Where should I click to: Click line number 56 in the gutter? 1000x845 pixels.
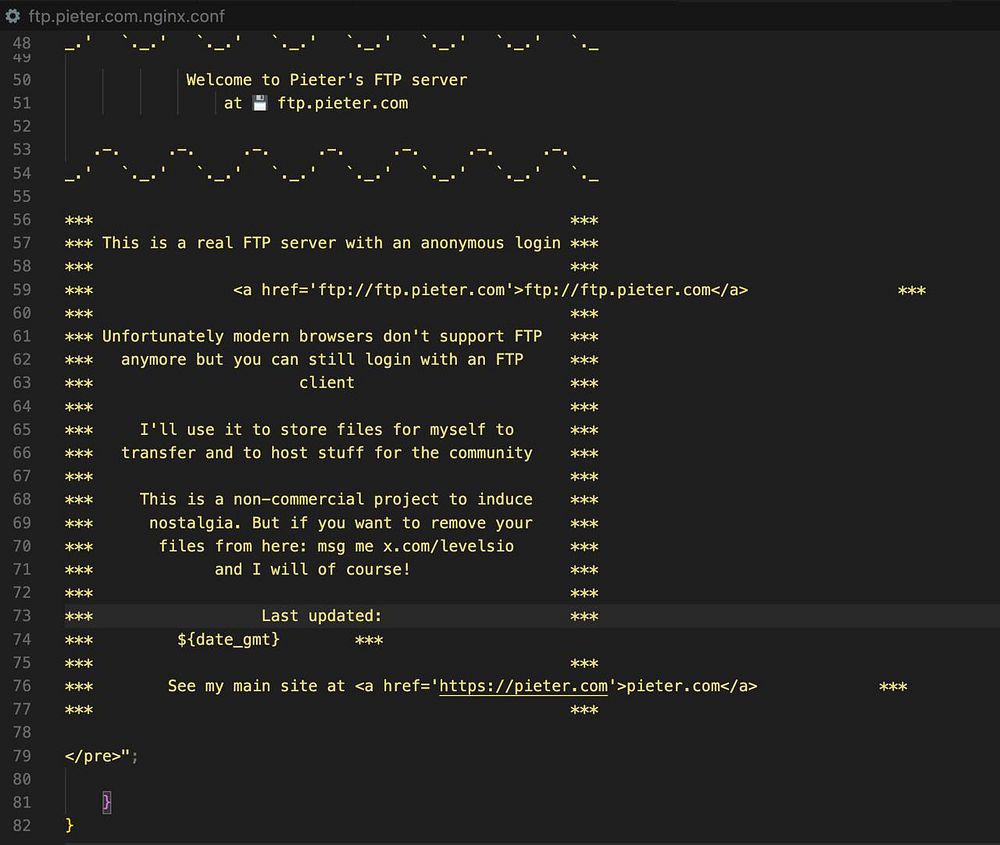[22, 220]
